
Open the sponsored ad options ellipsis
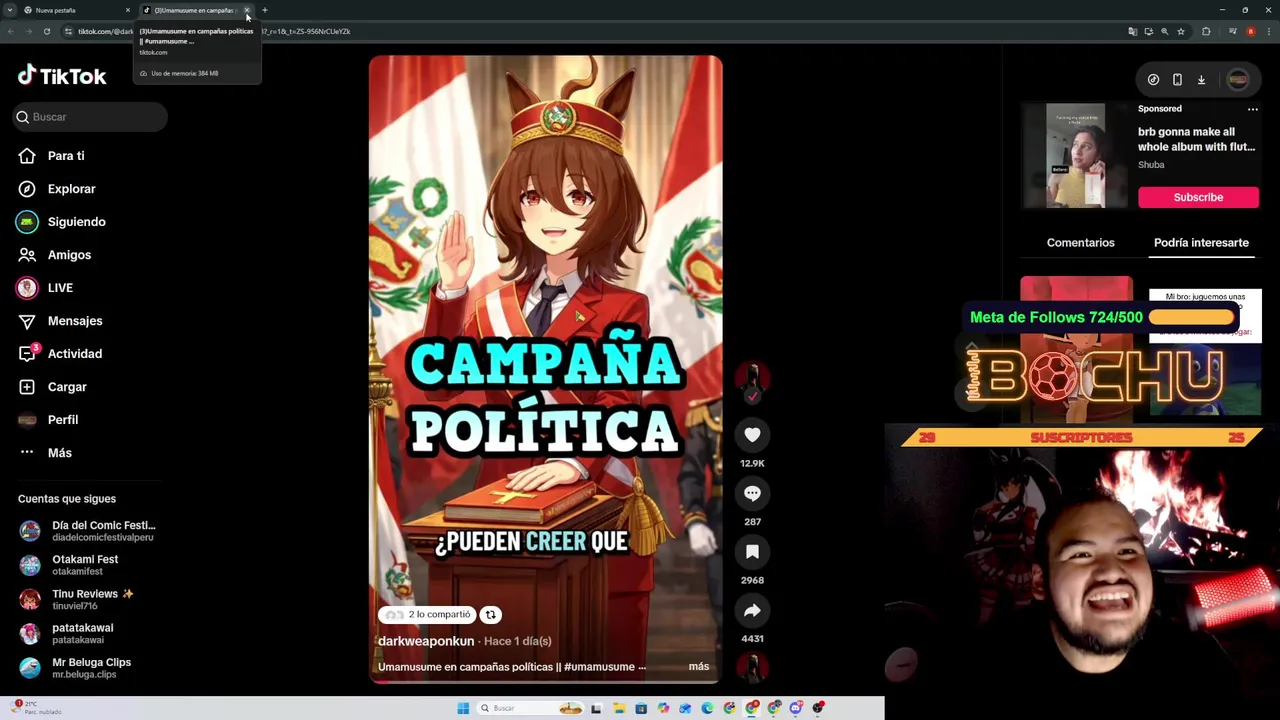coord(1252,109)
